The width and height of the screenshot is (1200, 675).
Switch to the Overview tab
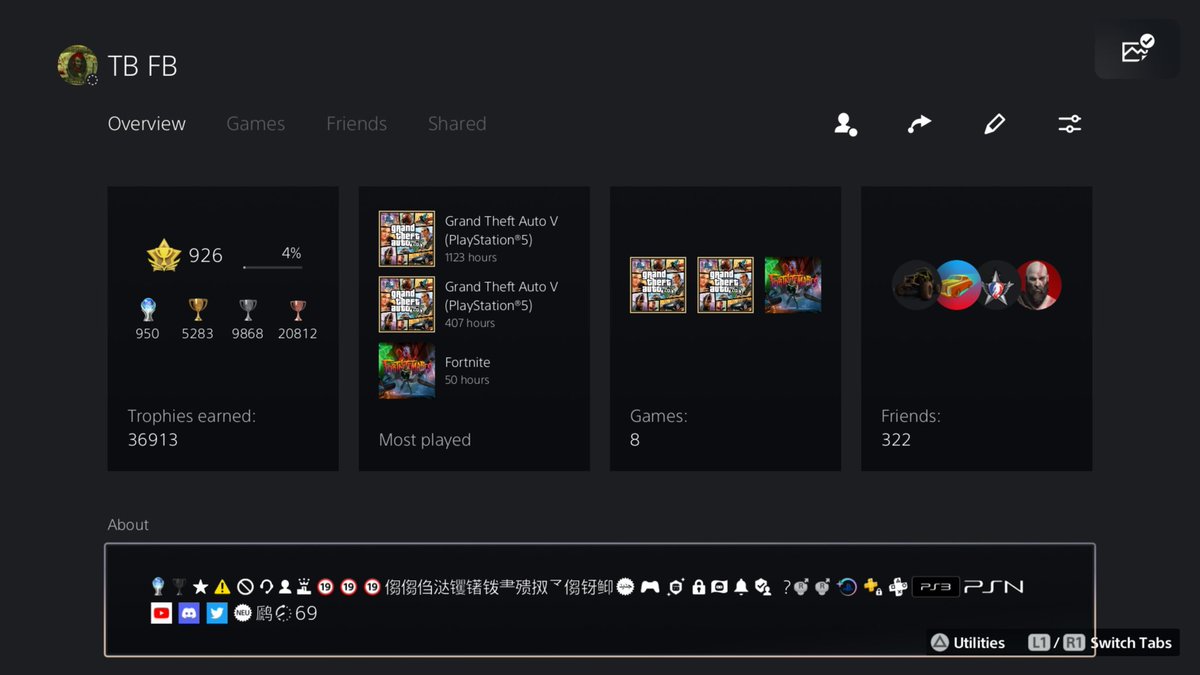tap(147, 124)
